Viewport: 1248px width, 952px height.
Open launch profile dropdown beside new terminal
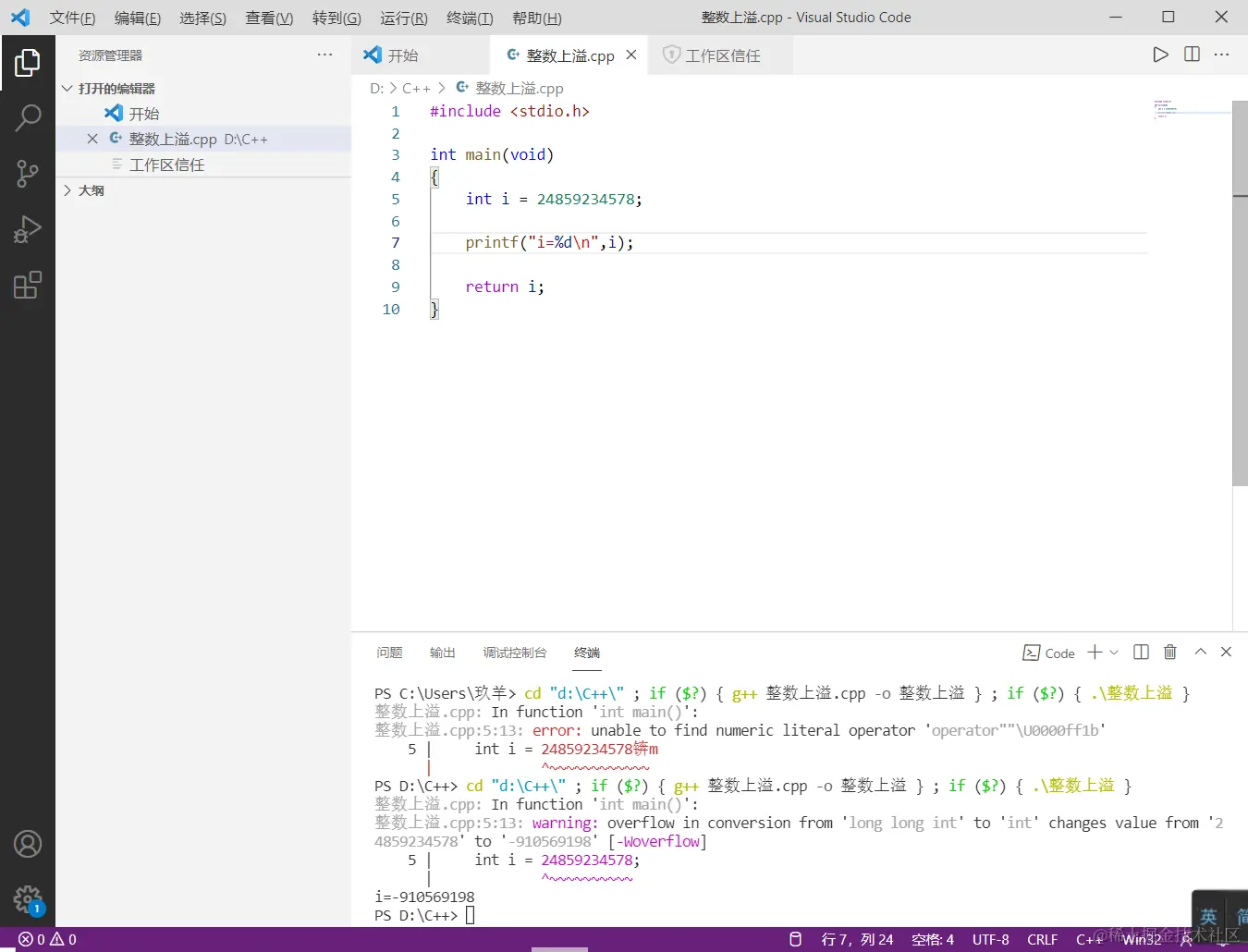click(1114, 653)
